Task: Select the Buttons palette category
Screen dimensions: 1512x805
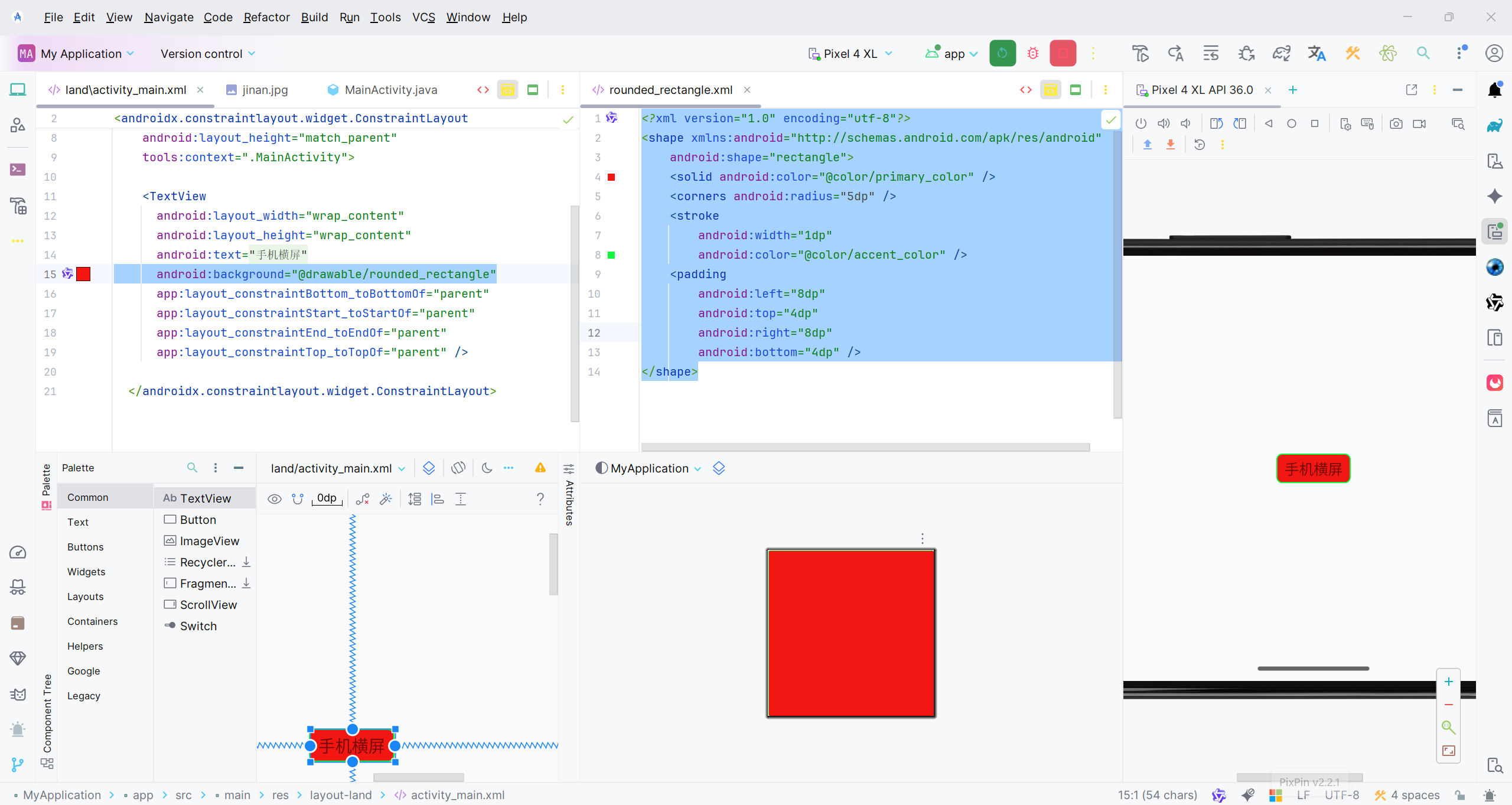Action: pyautogui.click(x=86, y=547)
